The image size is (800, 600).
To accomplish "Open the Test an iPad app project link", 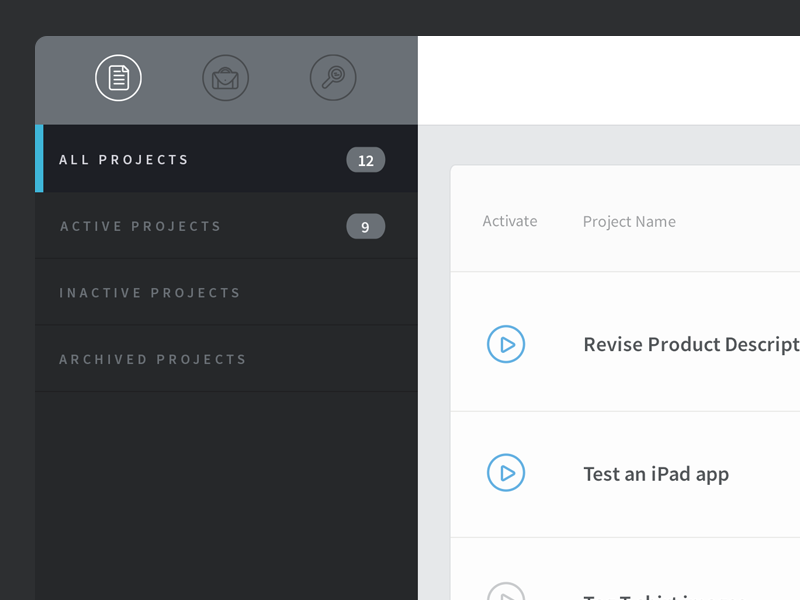I will 656,473.
